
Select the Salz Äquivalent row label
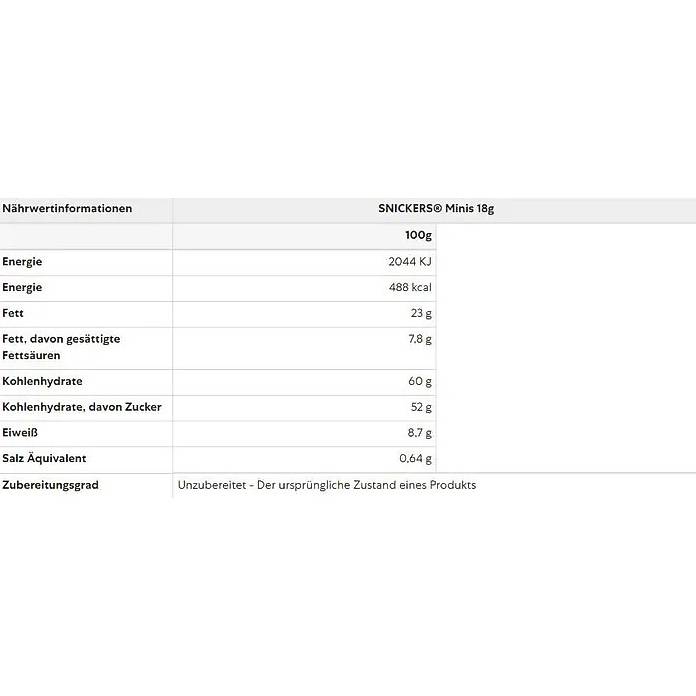point(44,459)
